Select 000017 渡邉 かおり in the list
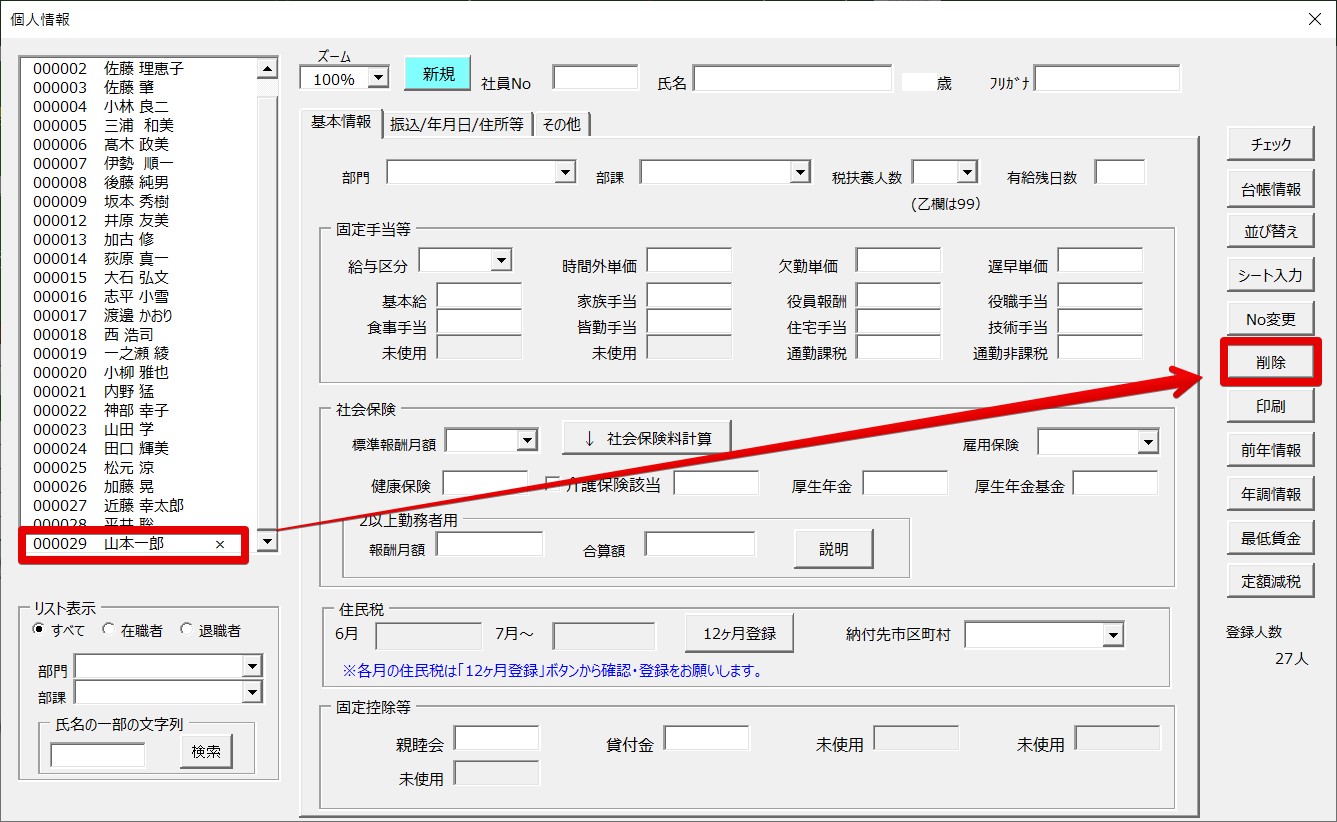 tap(139, 315)
